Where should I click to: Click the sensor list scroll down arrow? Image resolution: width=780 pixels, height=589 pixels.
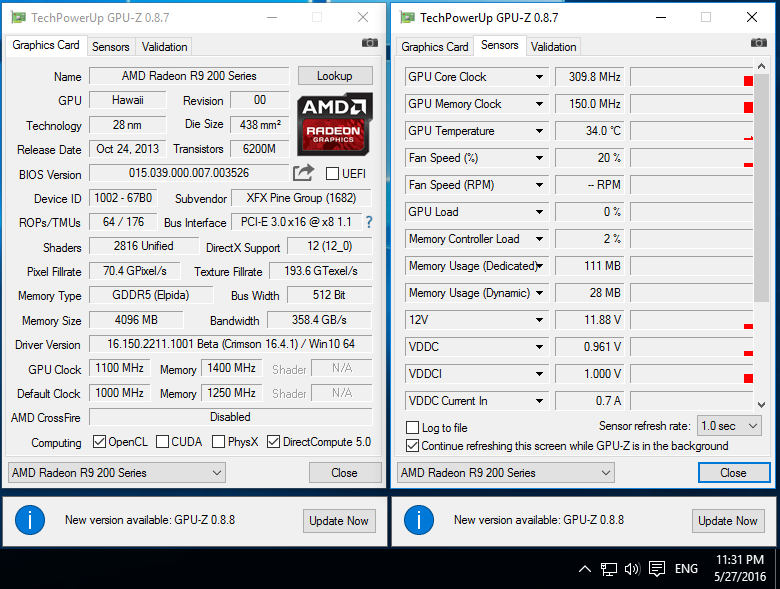761,404
